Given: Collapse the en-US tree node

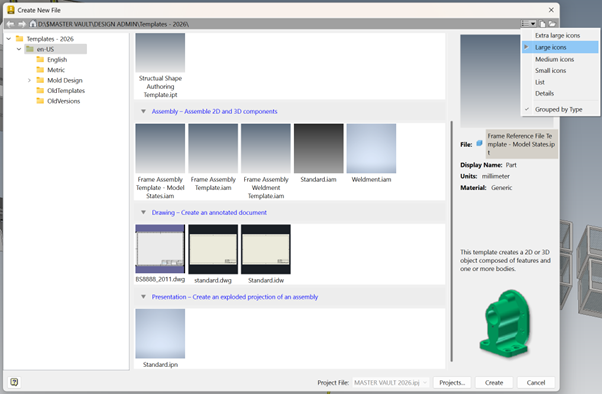Looking at the screenshot, I should [x=19, y=49].
